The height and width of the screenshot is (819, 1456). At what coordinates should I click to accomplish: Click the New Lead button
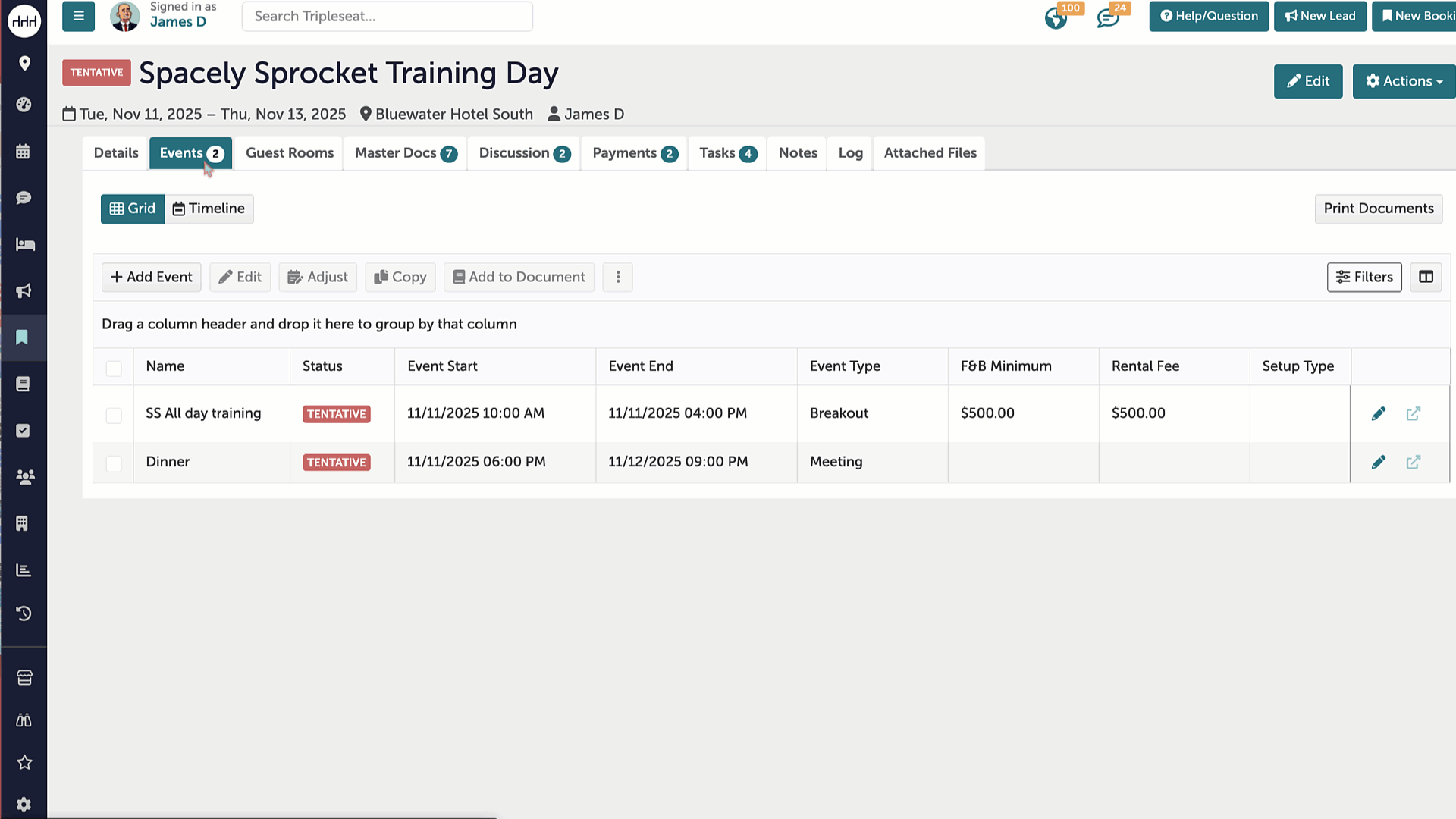(1320, 16)
